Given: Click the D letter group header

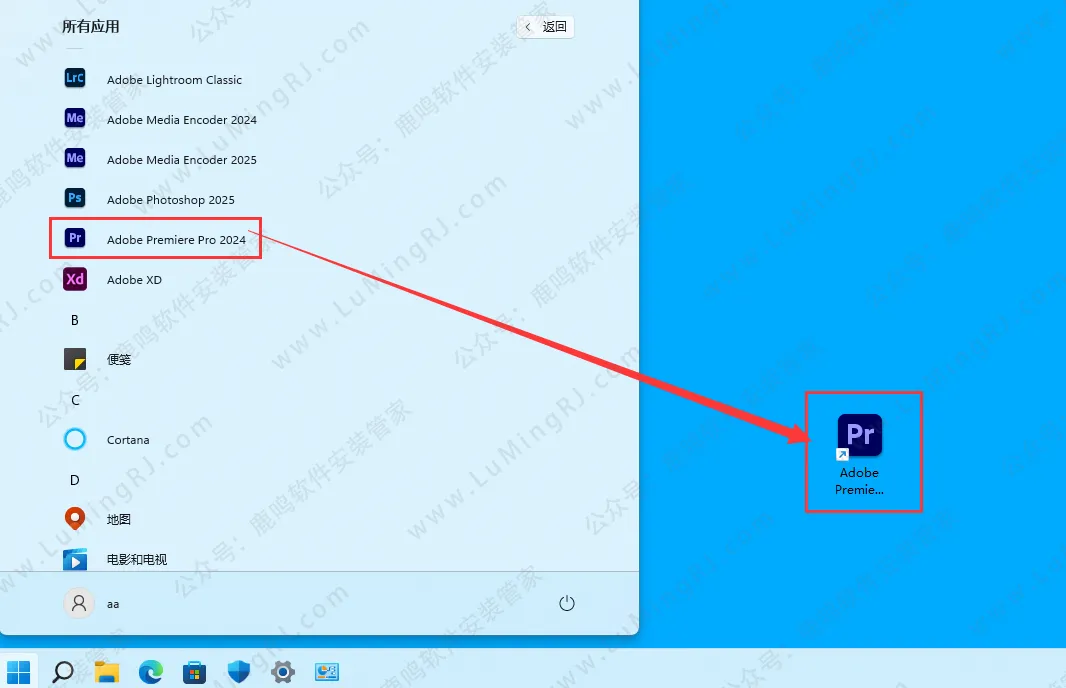Looking at the screenshot, I should coord(75,480).
